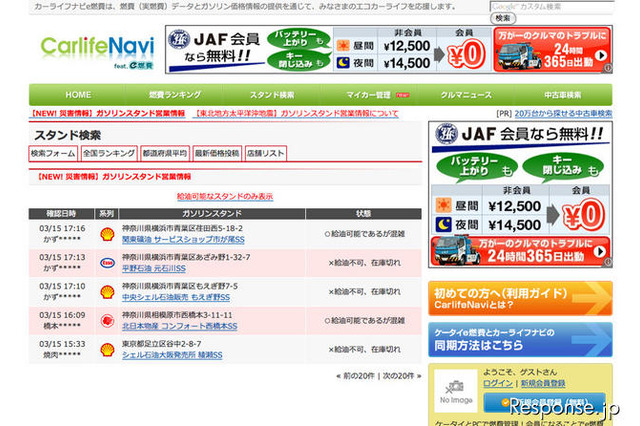
Task: Open the CarlifeNavi logo homepage
Action: coord(97,52)
